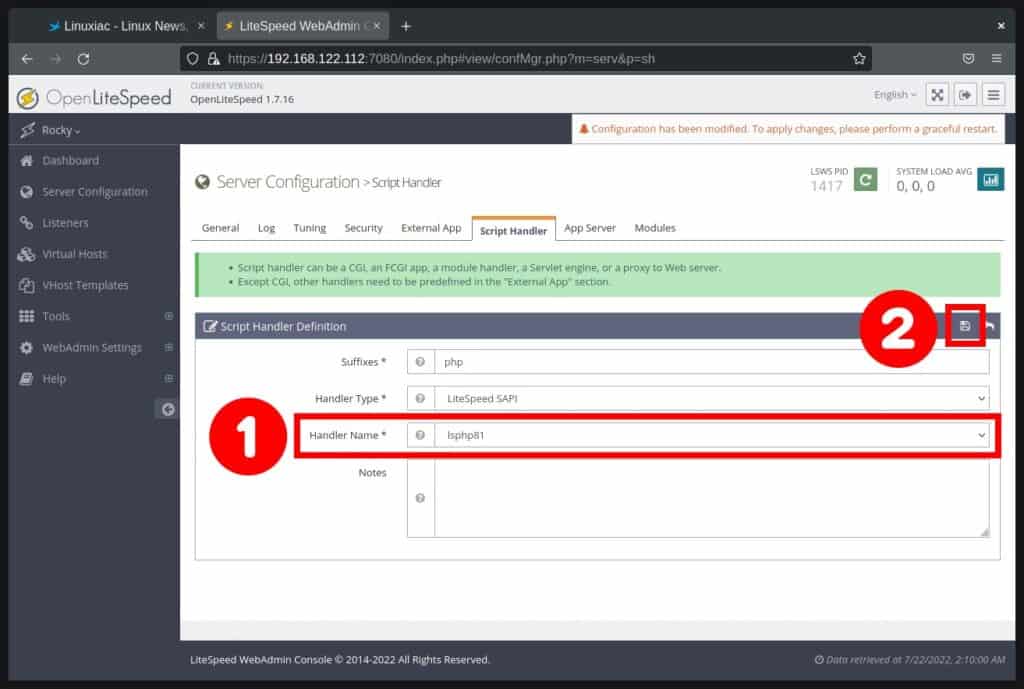Click the padlock site security icon
This screenshot has width=1024, height=689.
click(x=213, y=59)
